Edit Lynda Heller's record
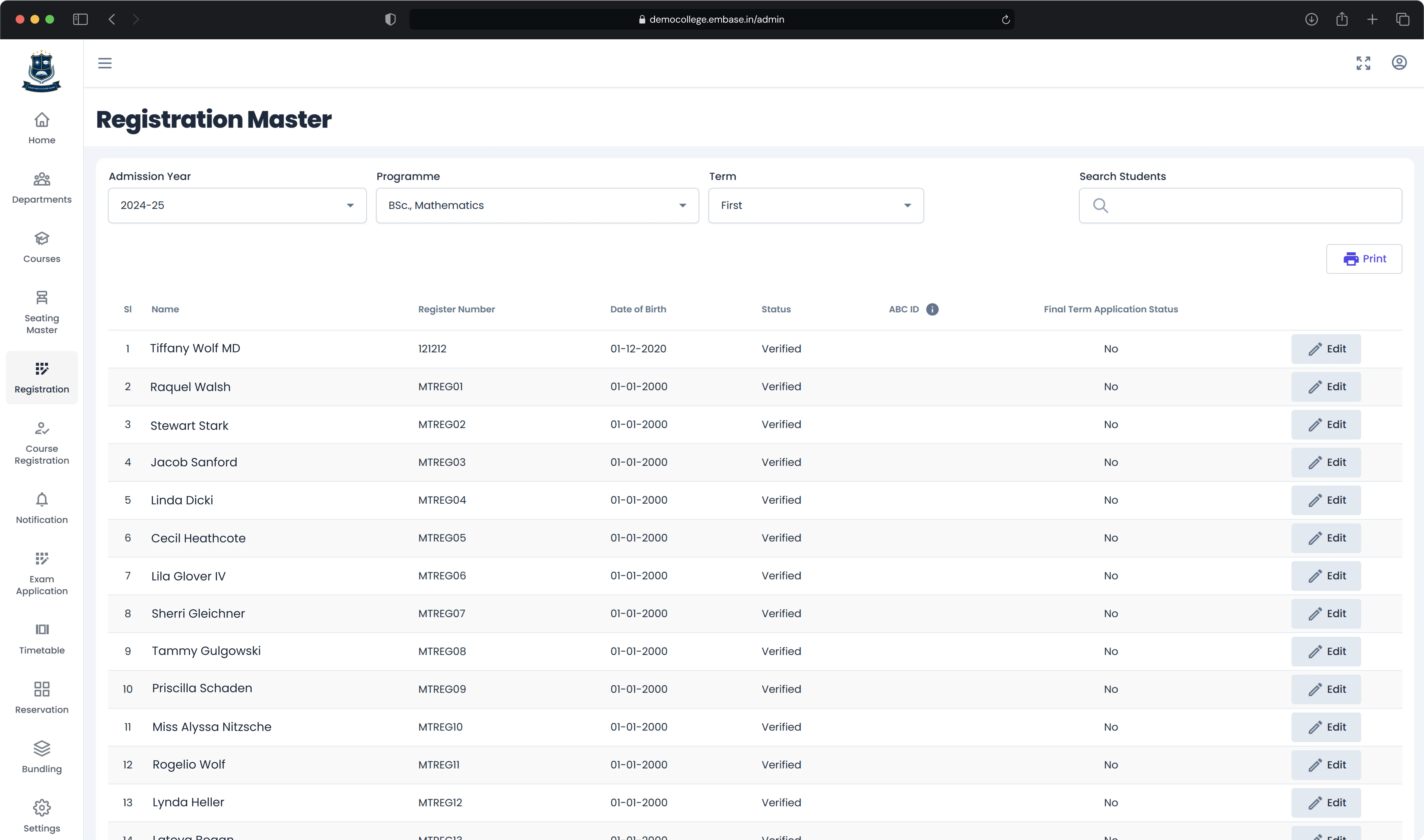 point(1326,803)
